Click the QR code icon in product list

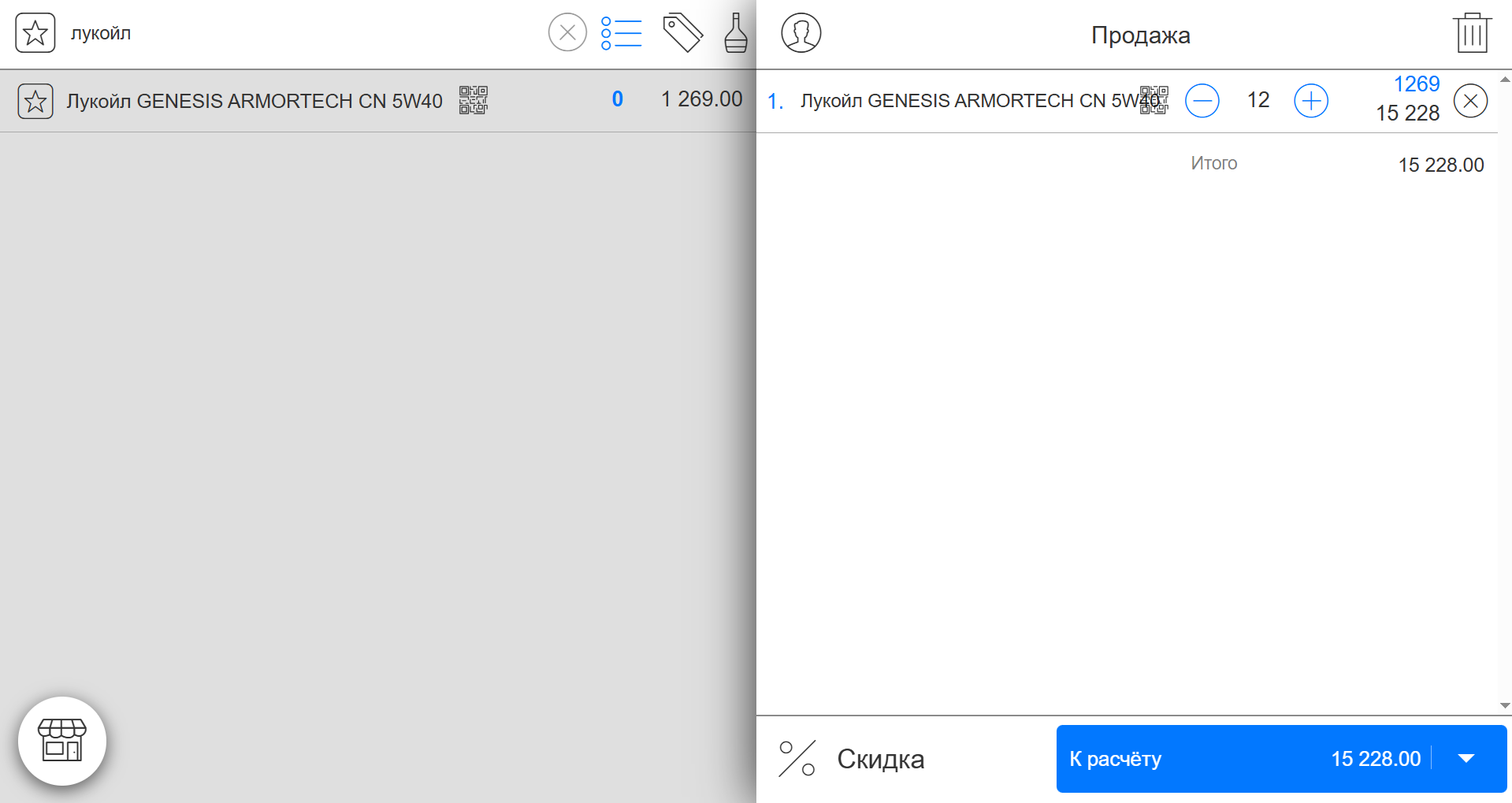474,100
